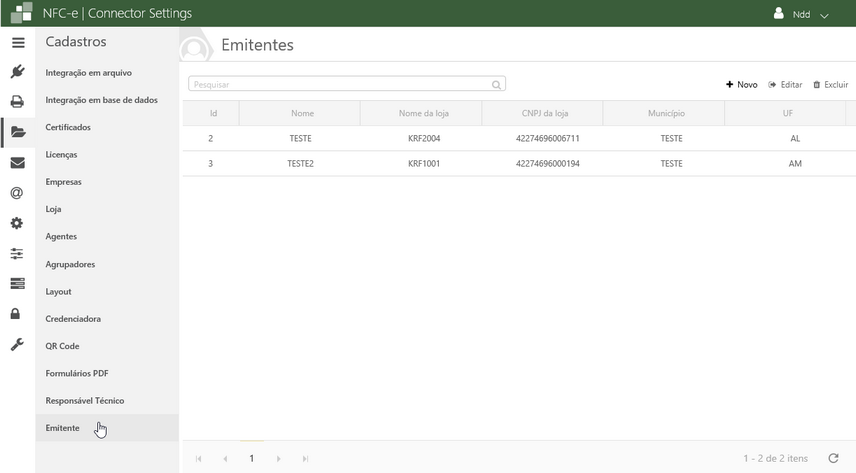
Task: Open the envelope mail icon section
Action: coord(17,163)
